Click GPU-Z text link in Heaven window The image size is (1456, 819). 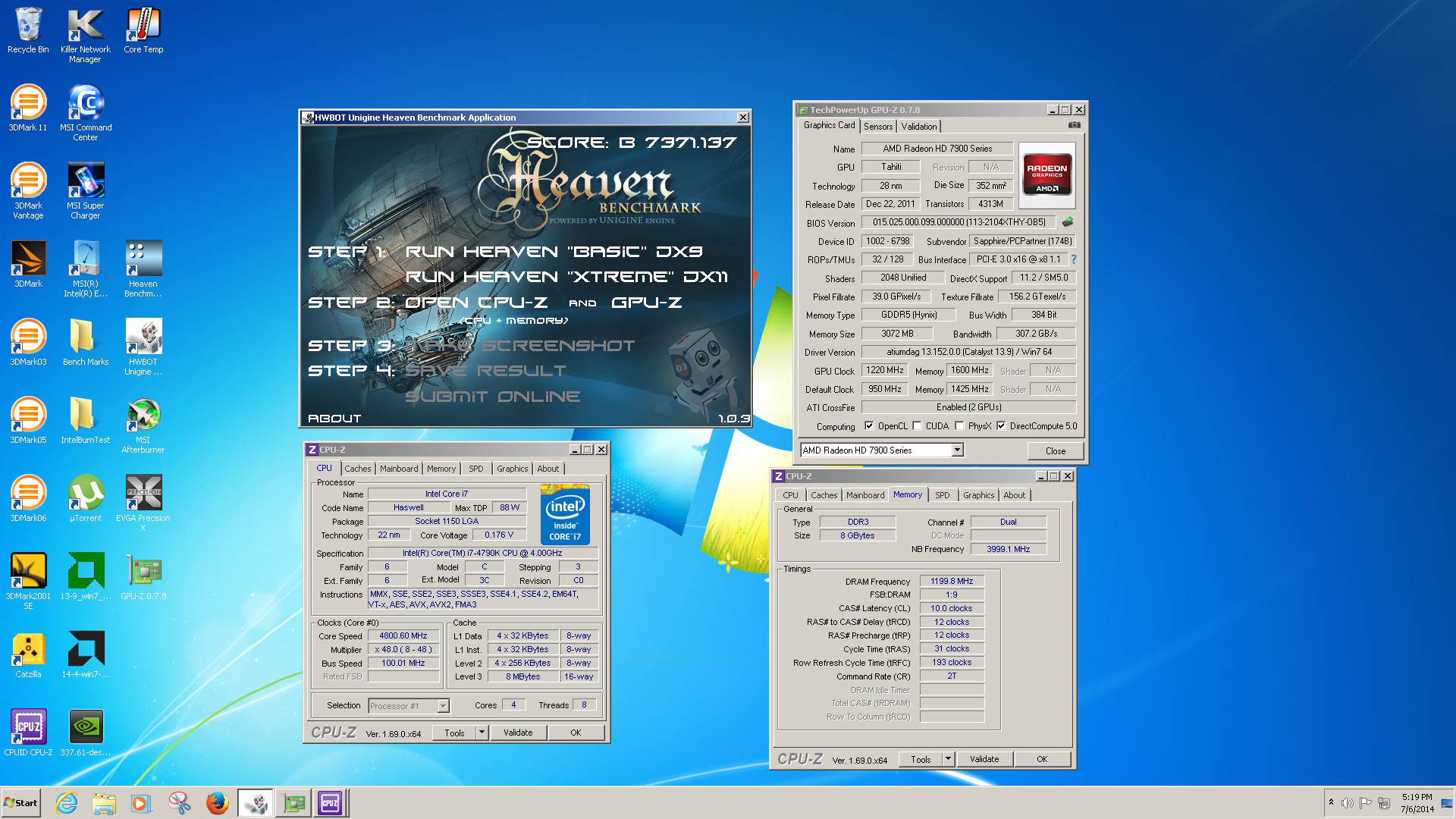point(646,303)
